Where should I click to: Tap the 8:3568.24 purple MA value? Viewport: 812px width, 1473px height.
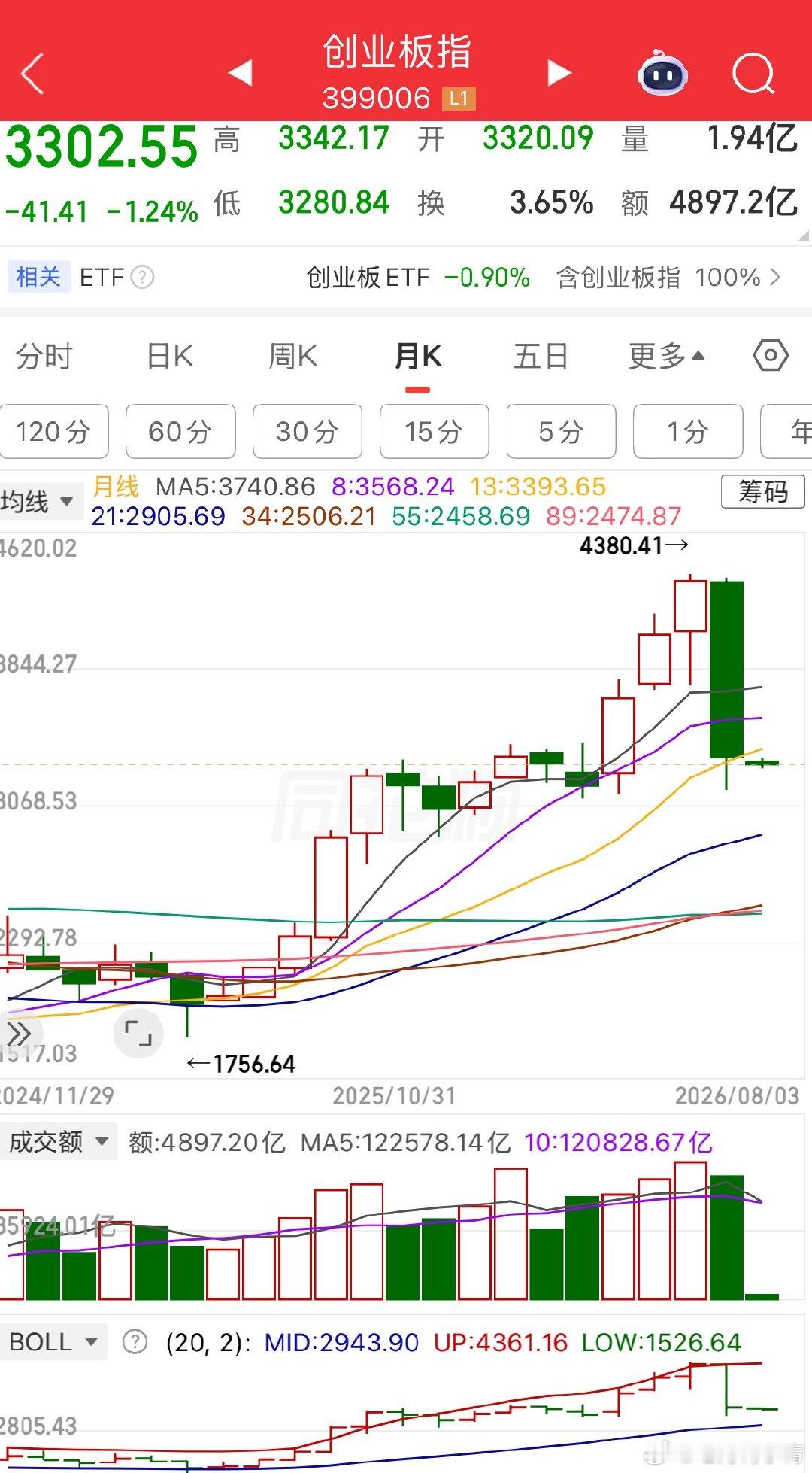[x=393, y=487]
